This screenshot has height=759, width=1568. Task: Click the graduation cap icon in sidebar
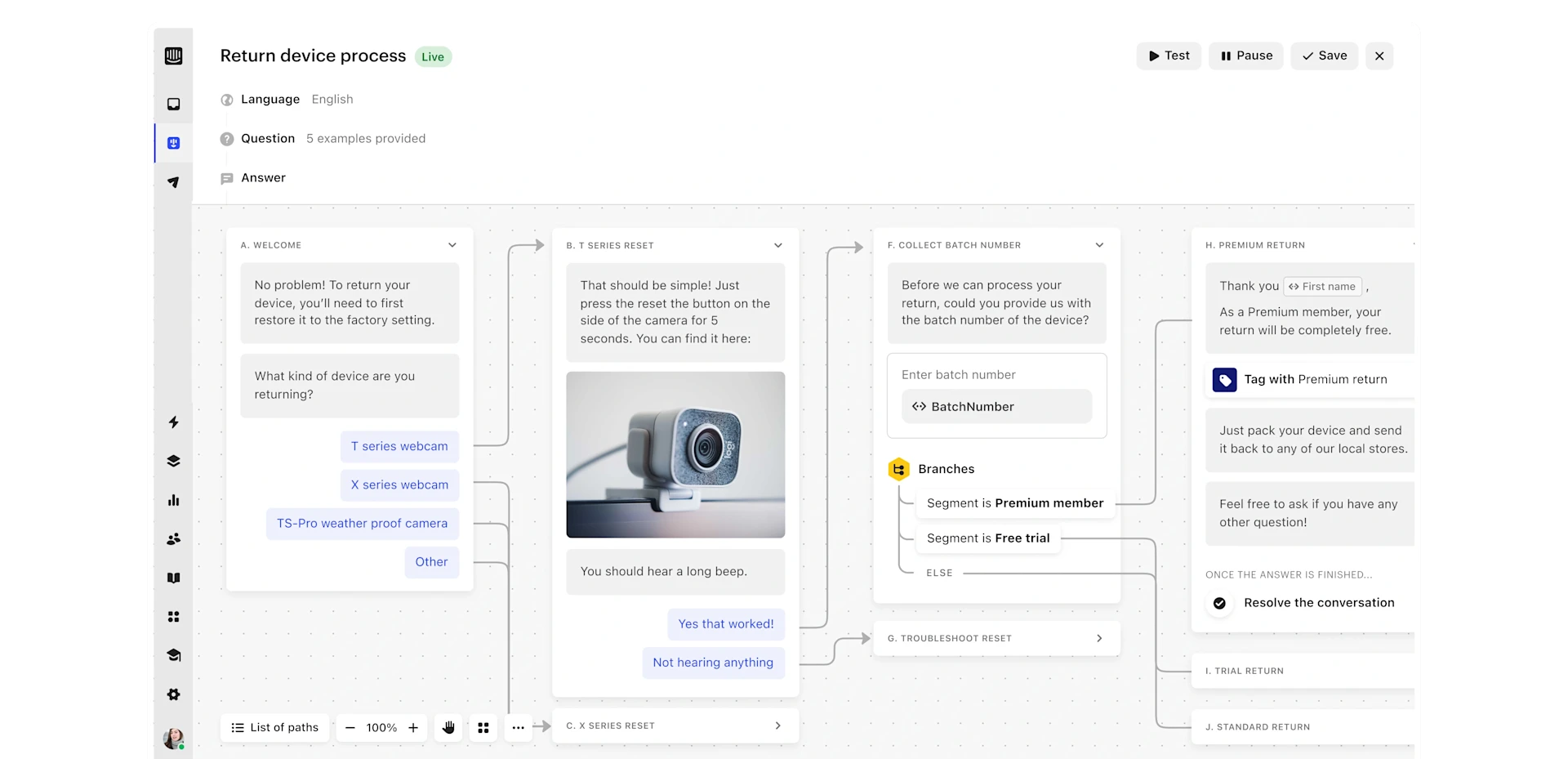click(173, 655)
